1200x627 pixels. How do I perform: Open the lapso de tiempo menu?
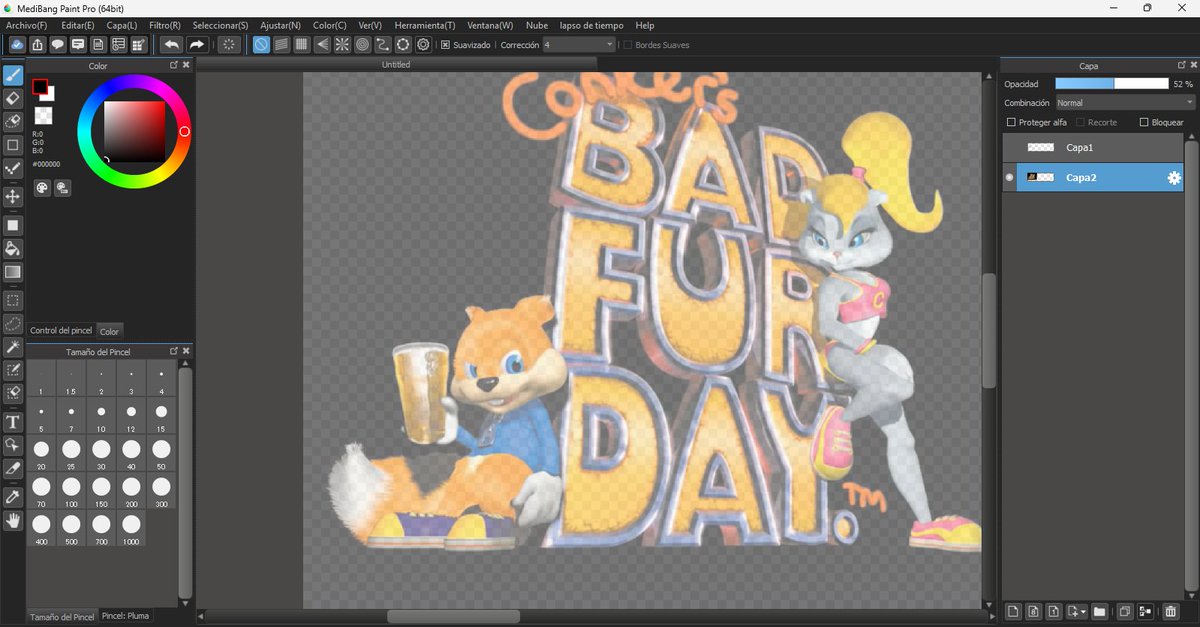pos(590,25)
